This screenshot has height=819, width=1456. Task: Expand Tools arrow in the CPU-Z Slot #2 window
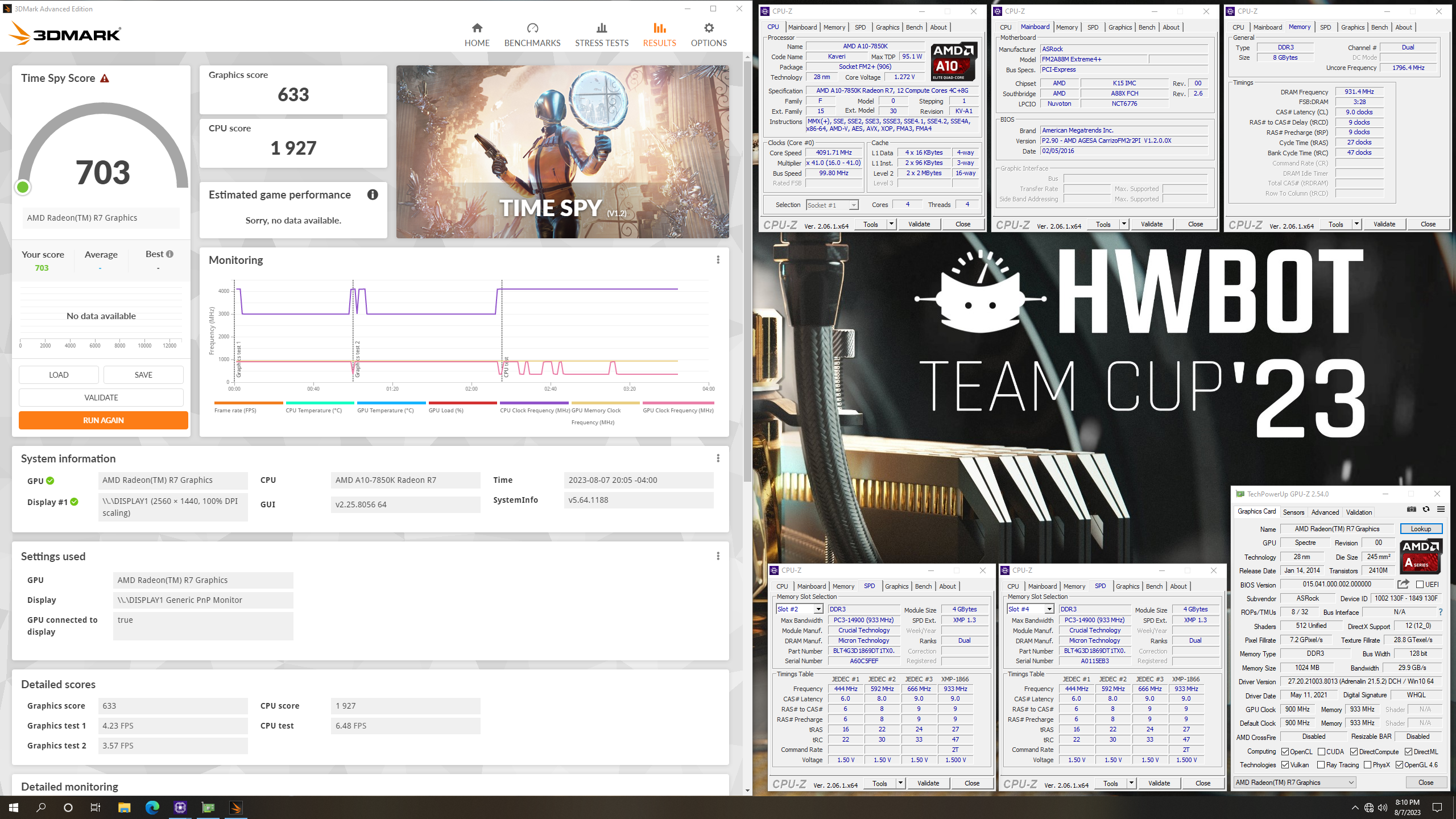point(900,783)
